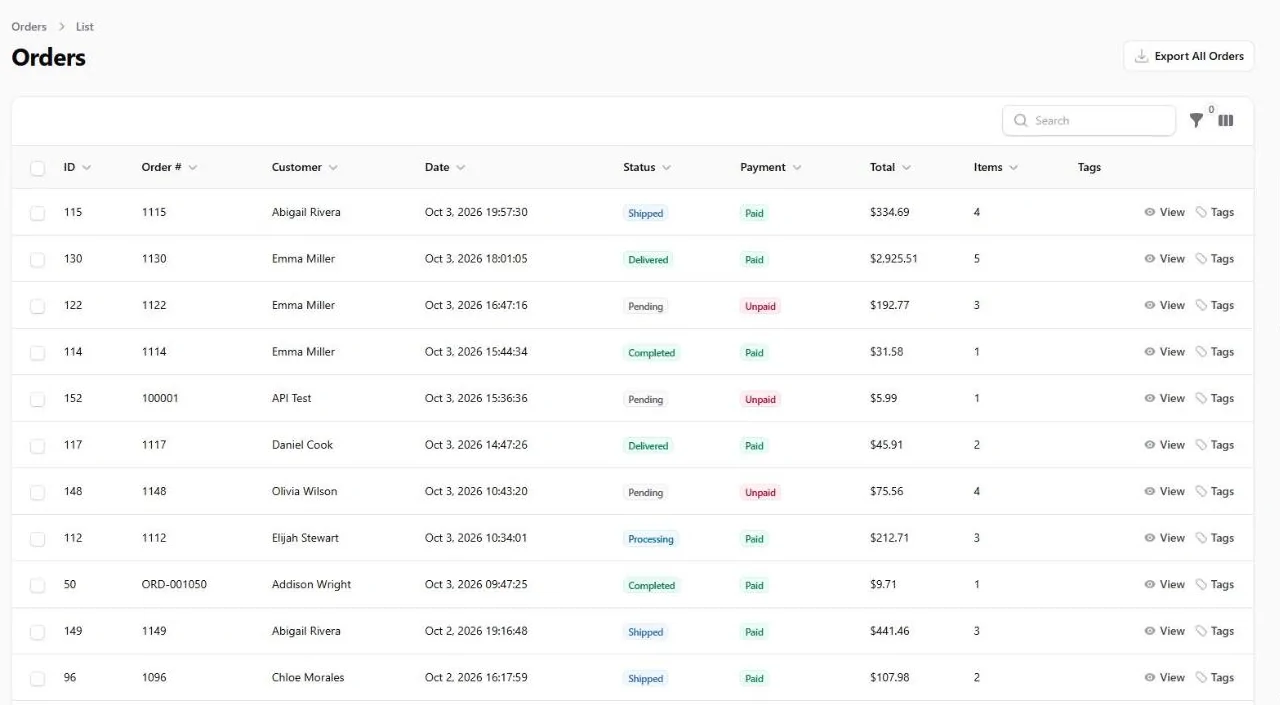Click tag icon for order 1115
The image size is (1280, 705).
click(1201, 212)
